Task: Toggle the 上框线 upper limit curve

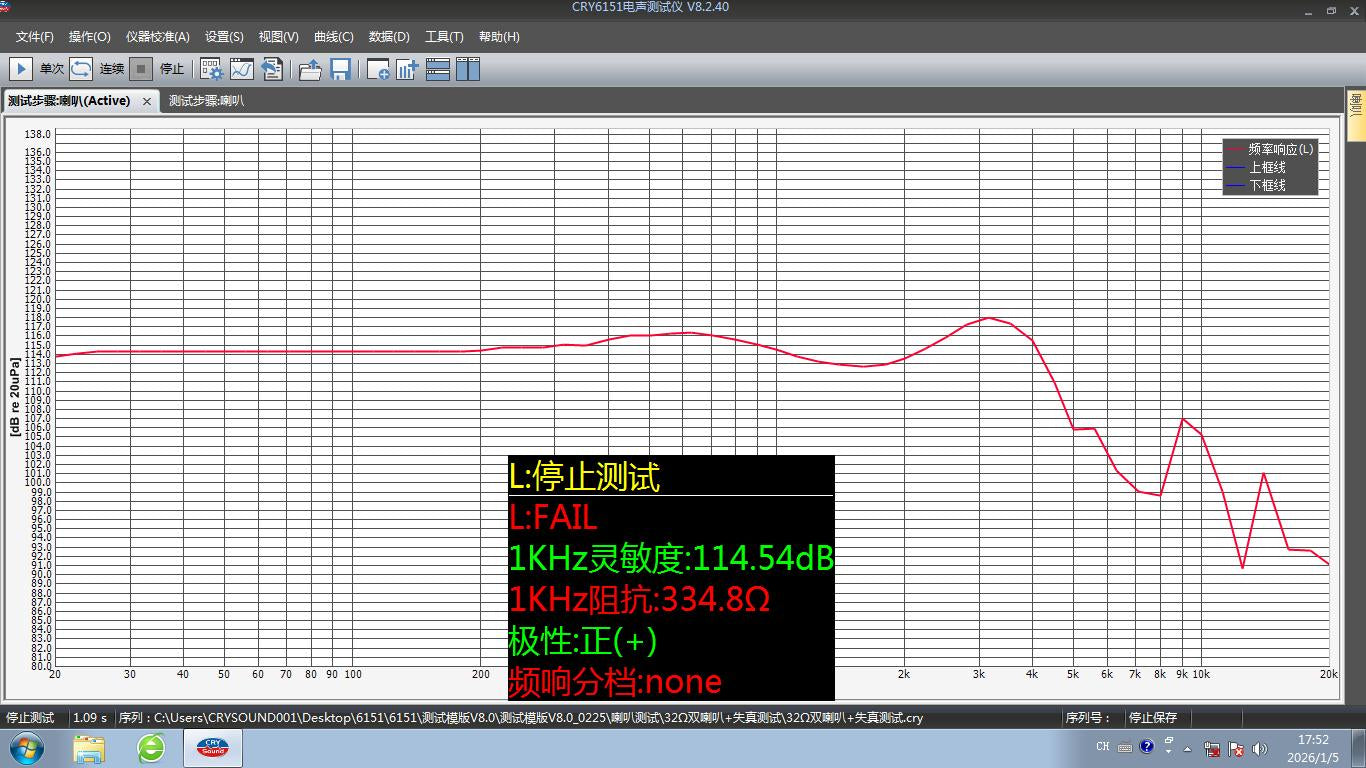Action: [1270, 167]
